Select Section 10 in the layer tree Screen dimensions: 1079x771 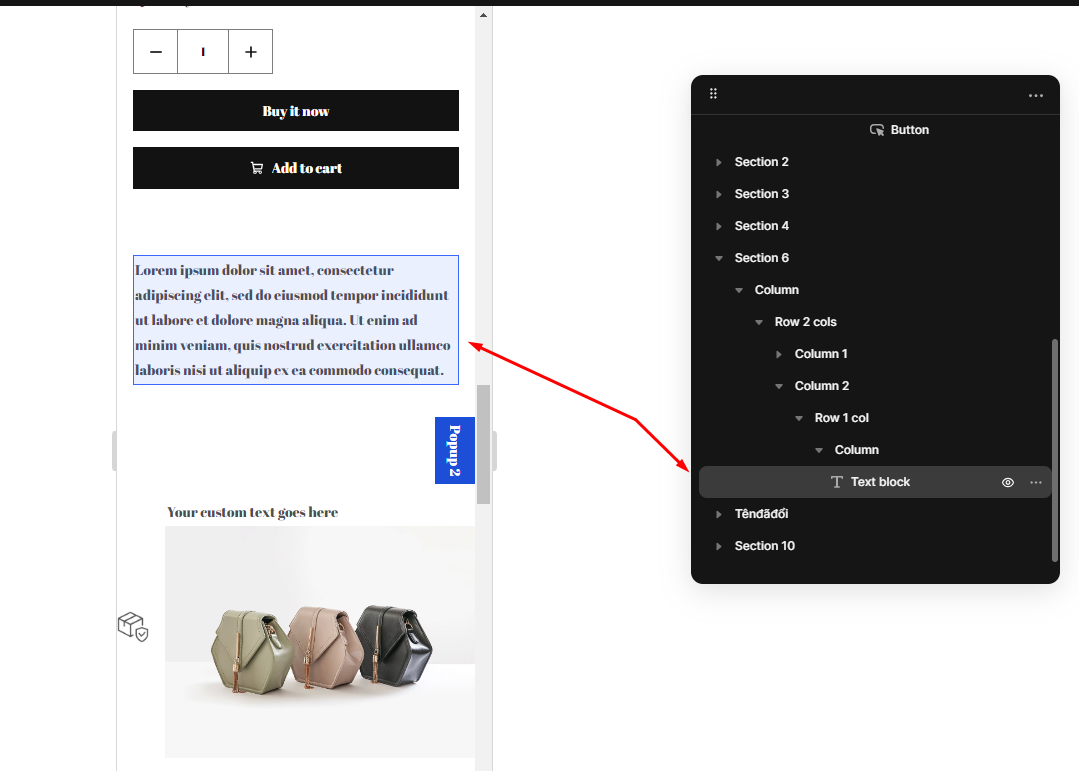click(x=765, y=545)
